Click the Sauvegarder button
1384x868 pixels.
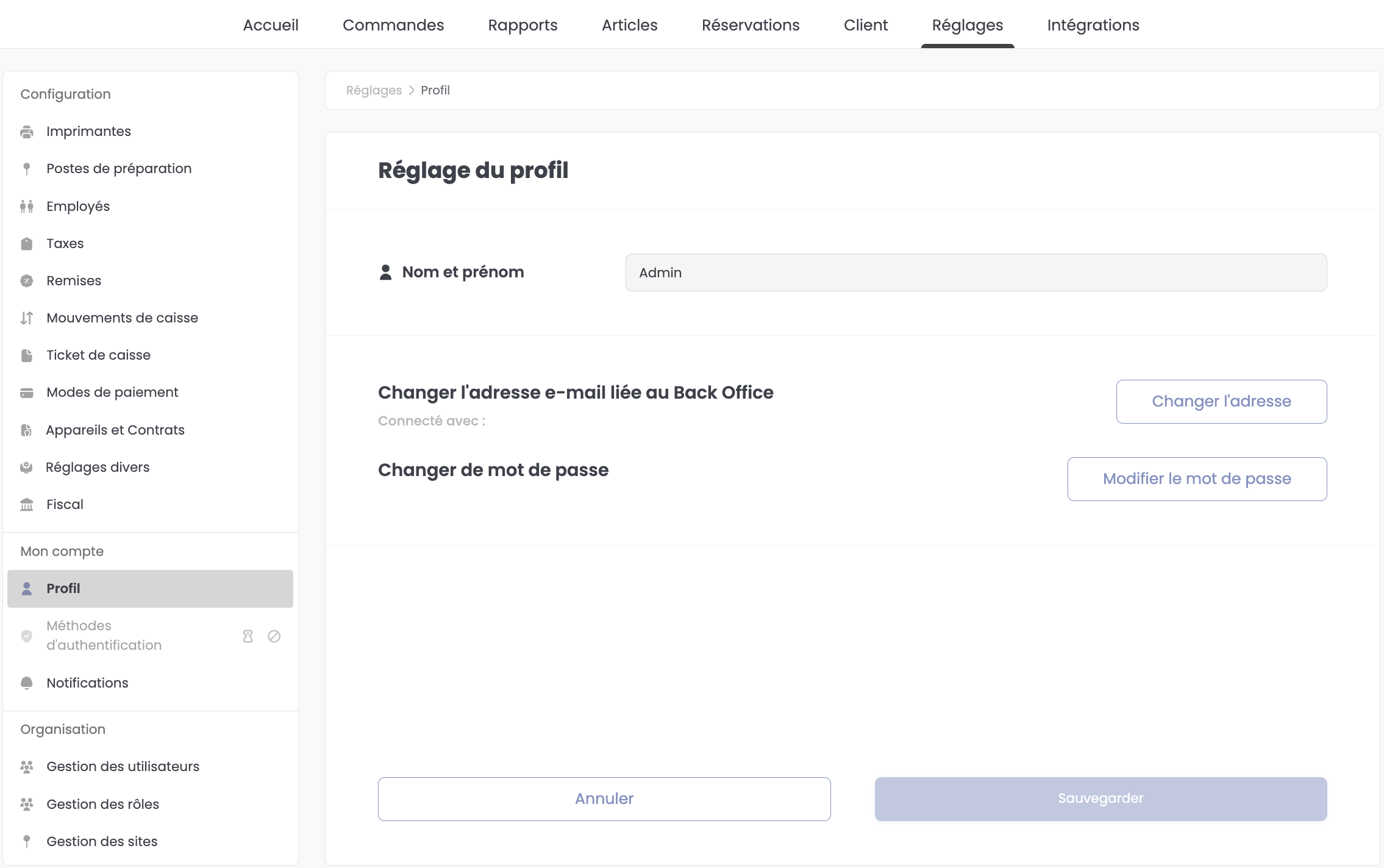(1100, 799)
